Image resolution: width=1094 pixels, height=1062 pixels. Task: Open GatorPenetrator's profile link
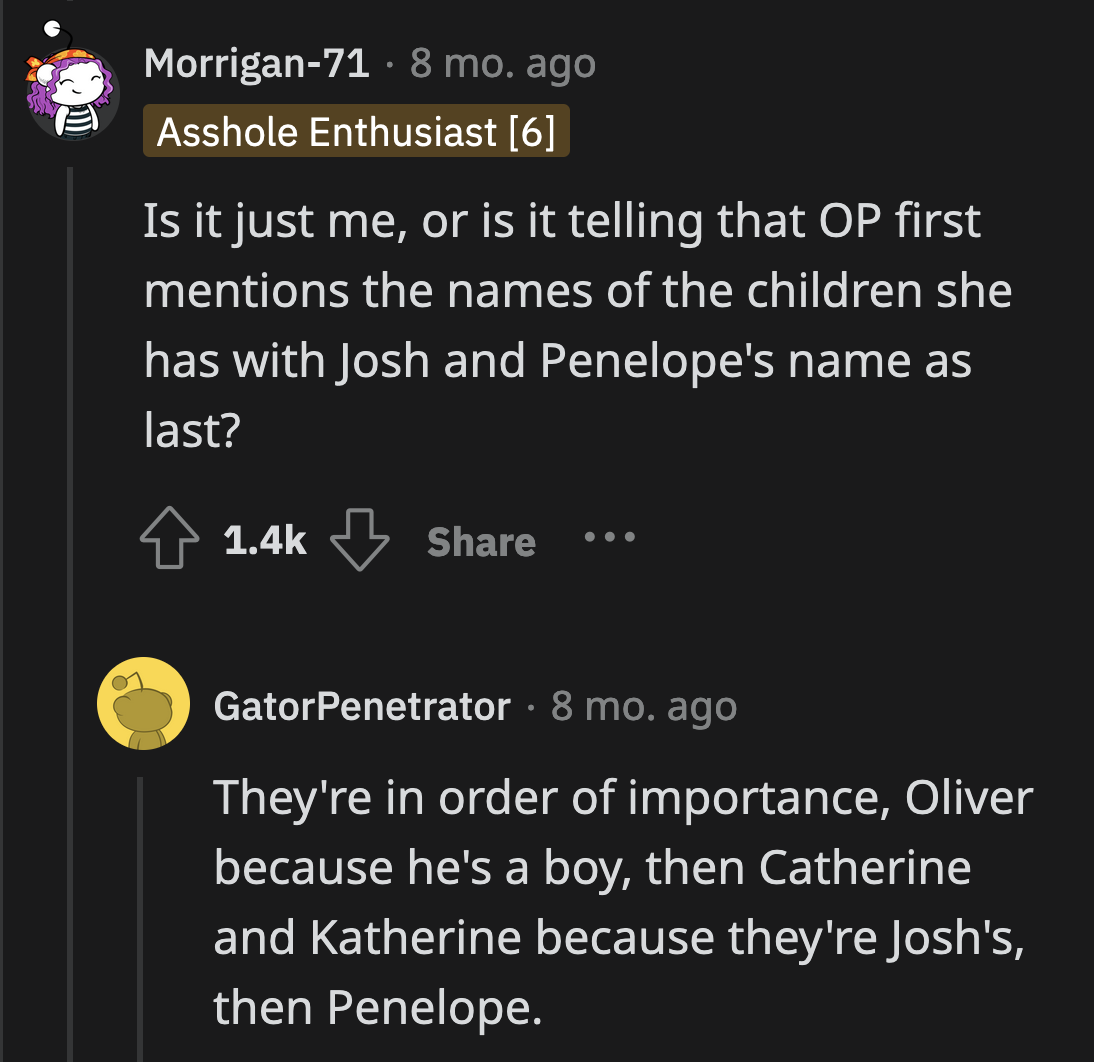[360, 704]
